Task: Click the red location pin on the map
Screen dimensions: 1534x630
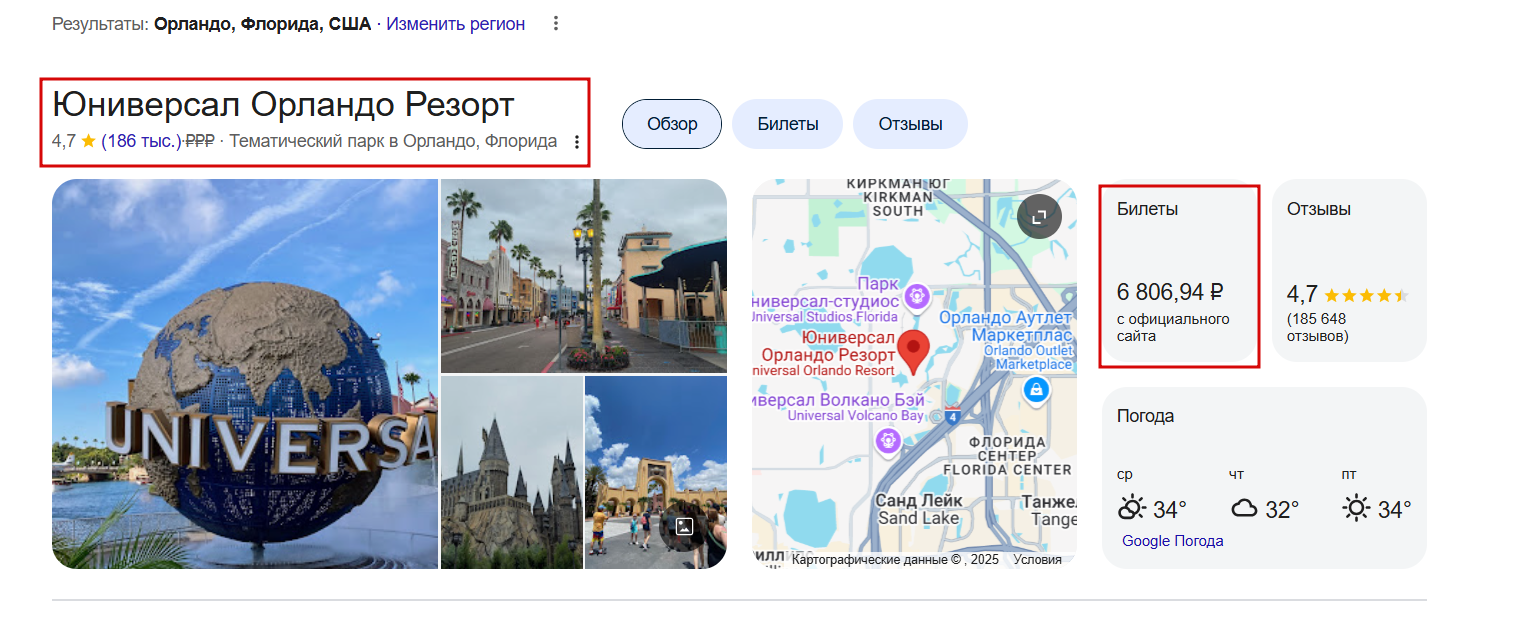Action: click(x=912, y=354)
